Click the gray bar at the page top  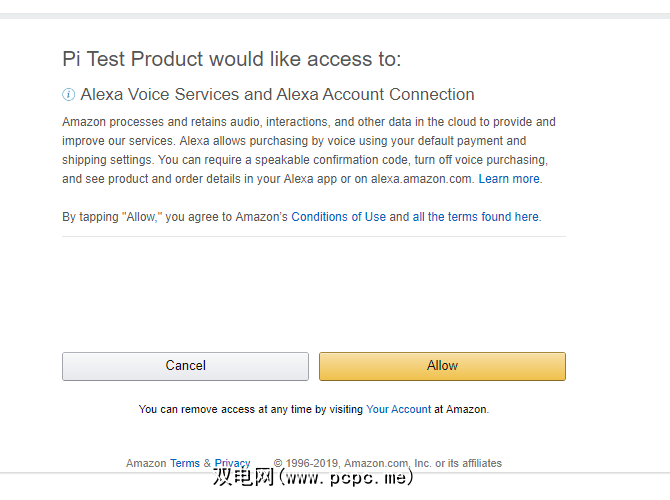point(335,15)
